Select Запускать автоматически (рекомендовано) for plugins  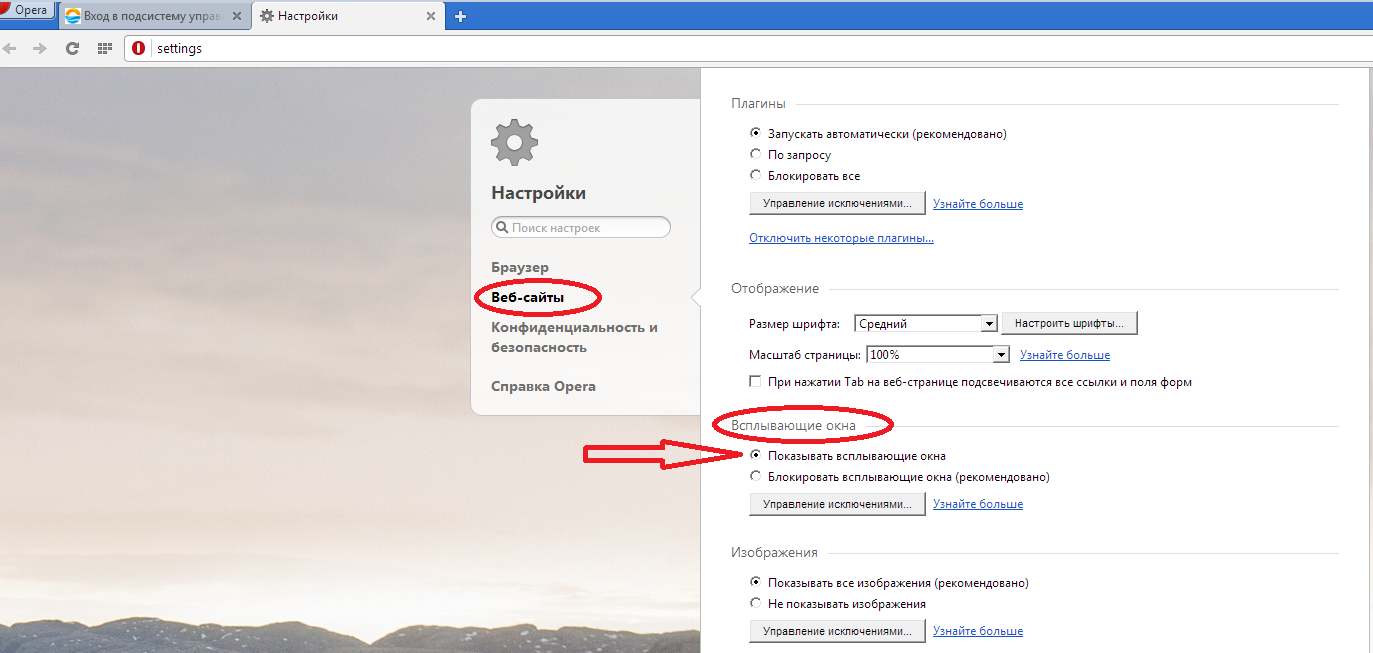(x=755, y=133)
